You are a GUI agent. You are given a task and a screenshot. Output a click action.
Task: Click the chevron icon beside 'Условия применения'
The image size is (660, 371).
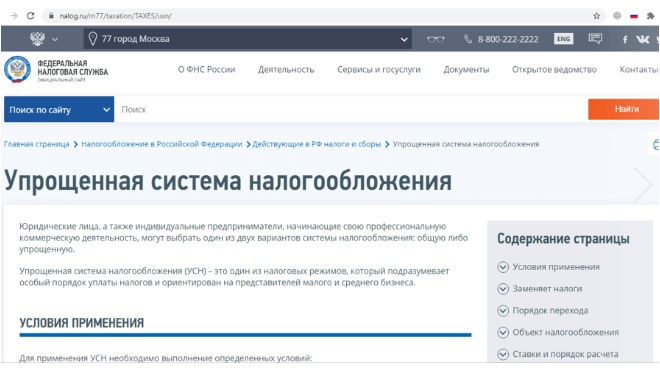click(503, 267)
